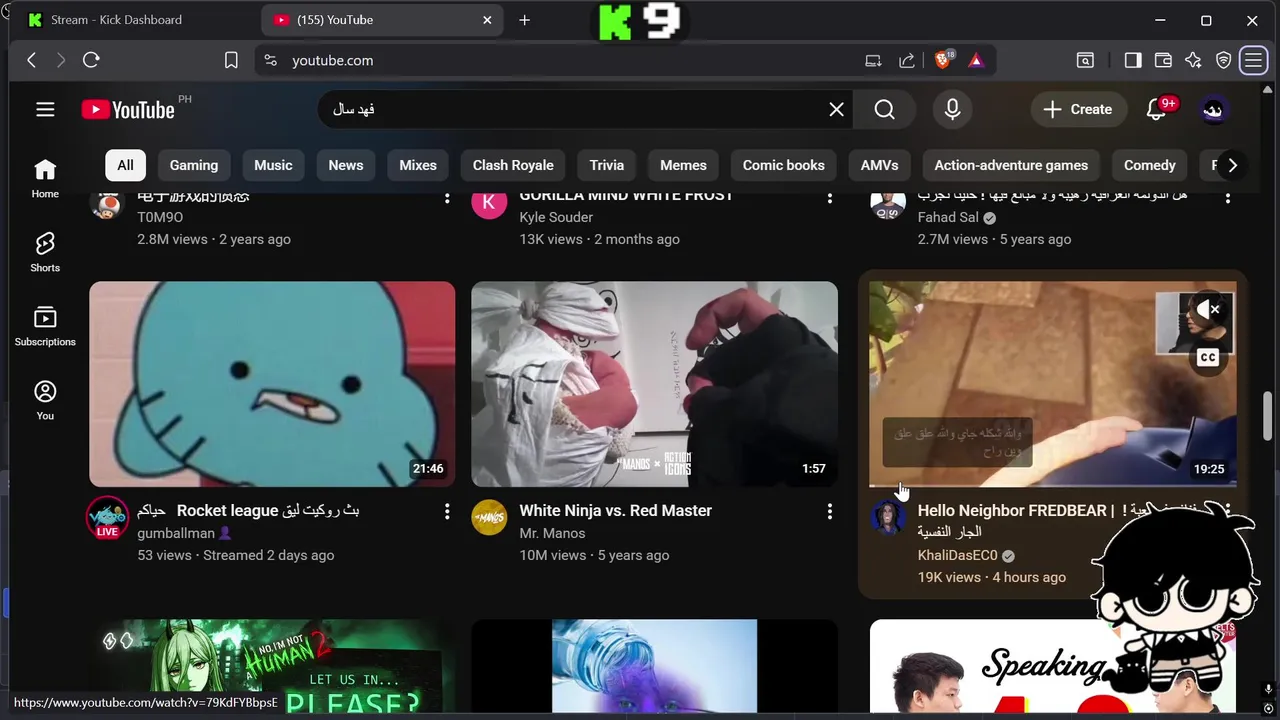The height and width of the screenshot is (720, 1280).
Task: Go to Home in the sidebar
Action: pos(45,178)
